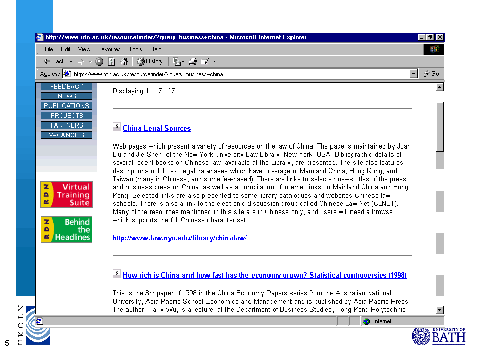The image size is (480, 360).
Task: Select the Publications sidebar button
Action: [x=67, y=106]
